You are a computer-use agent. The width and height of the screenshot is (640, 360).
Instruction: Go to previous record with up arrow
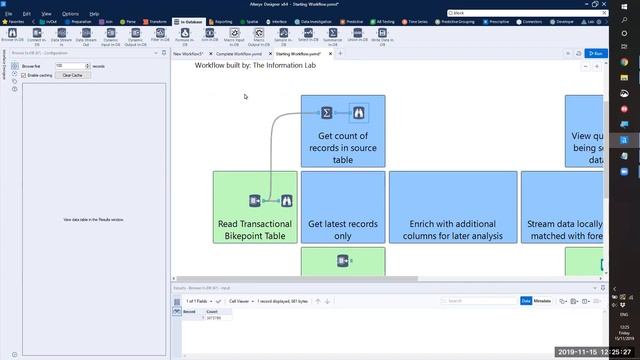click(318, 301)
